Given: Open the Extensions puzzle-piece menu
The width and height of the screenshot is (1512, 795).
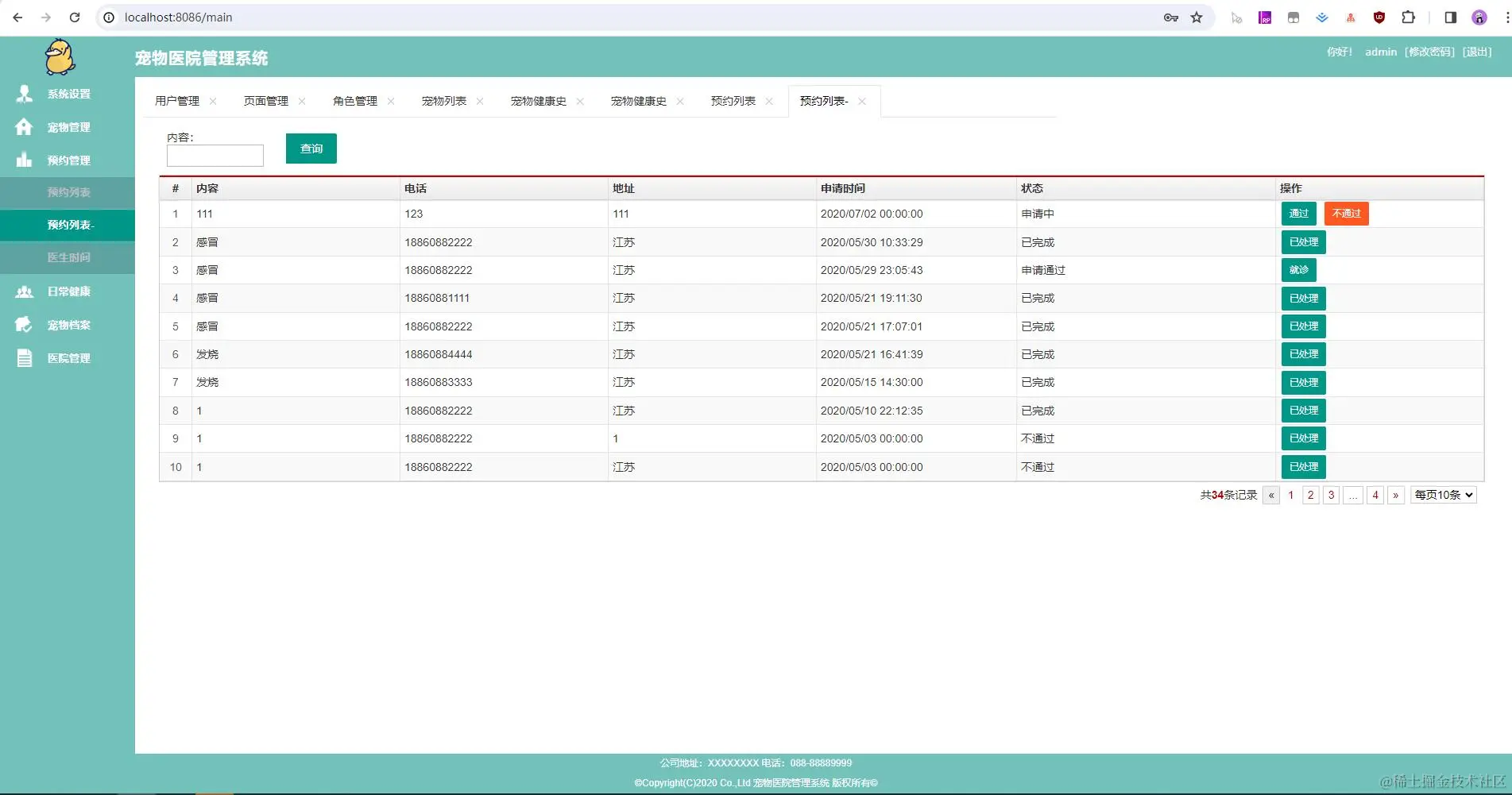Looking at the screenshot, I should [1408, 17].
